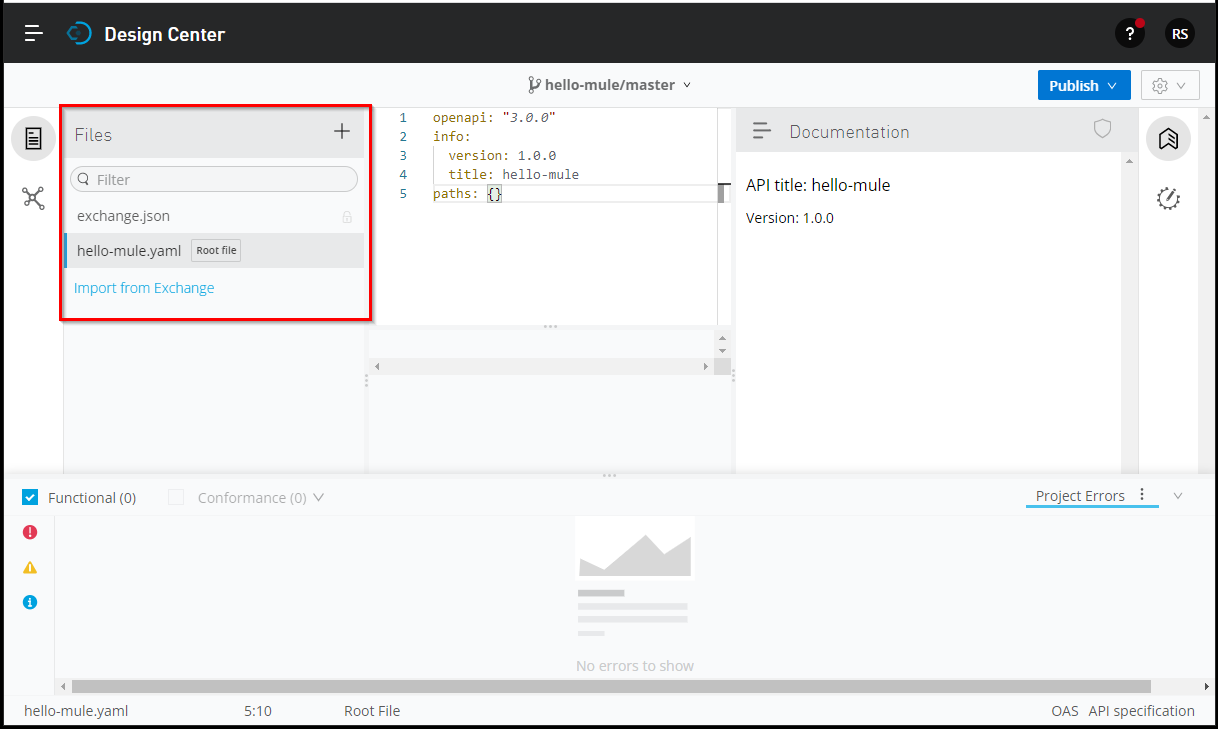The width and height of the screenshot is (1218, 729).
Task: Switch to the Project Errors tab
Action: click(x=1080, y=495)
